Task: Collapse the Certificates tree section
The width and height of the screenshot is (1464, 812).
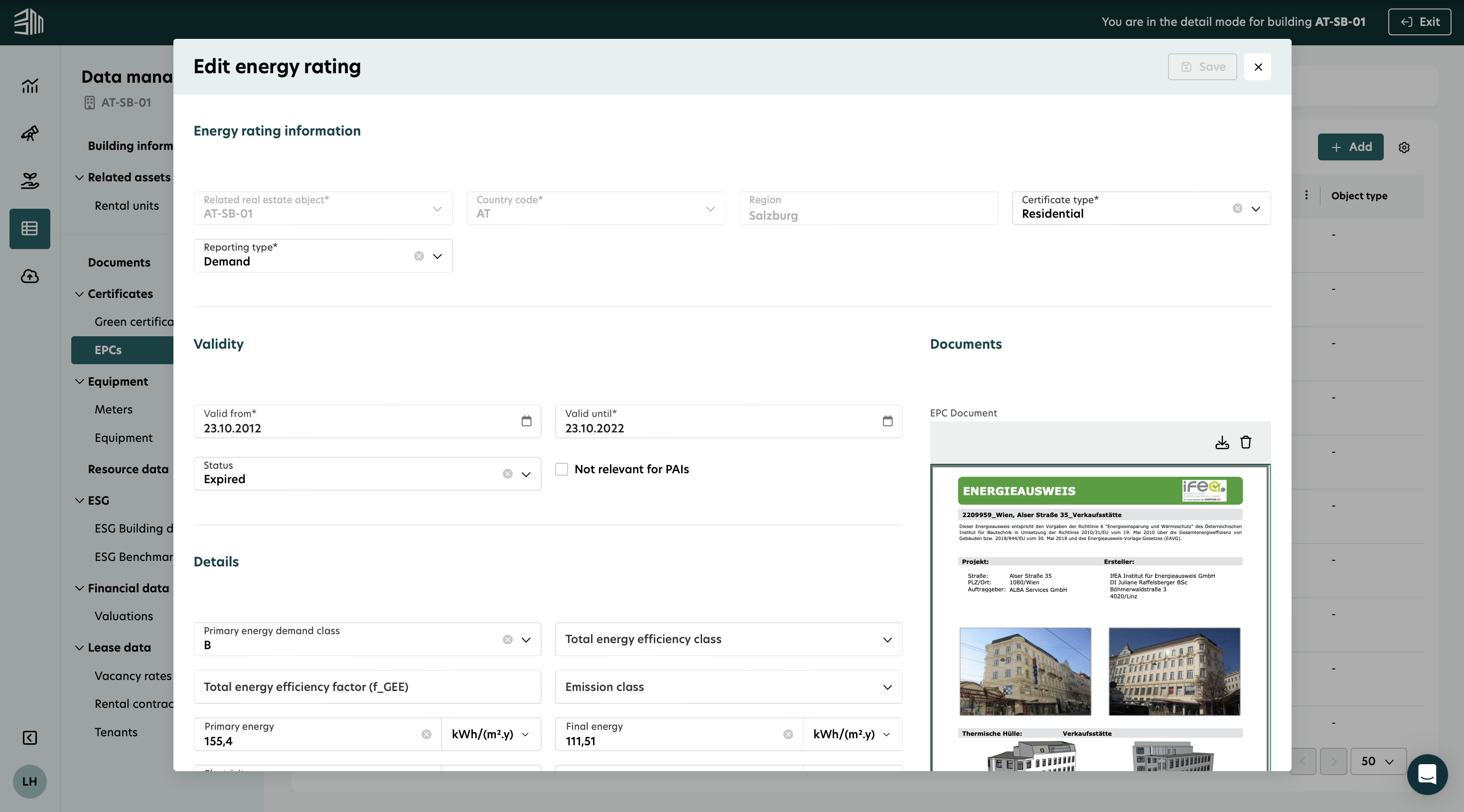Action: tap(80, 294)
